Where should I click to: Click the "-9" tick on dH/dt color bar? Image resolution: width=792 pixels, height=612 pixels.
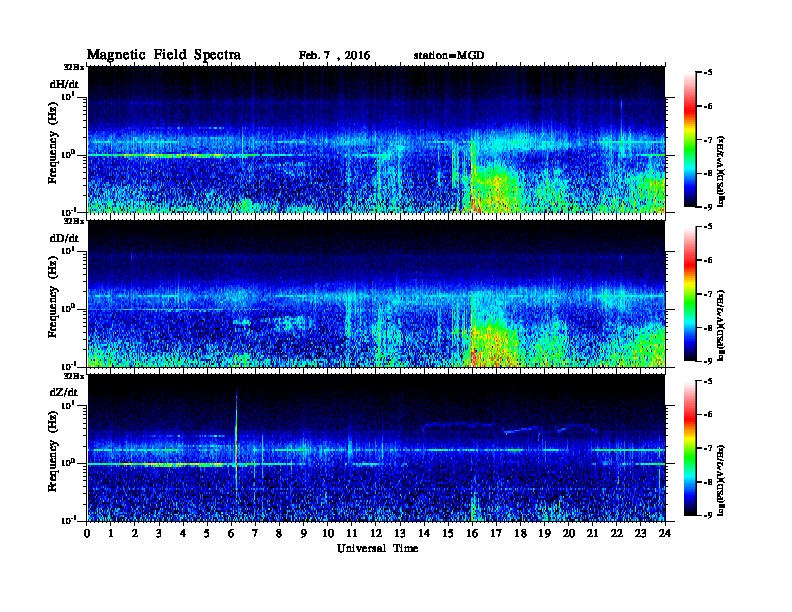point(708,207)
